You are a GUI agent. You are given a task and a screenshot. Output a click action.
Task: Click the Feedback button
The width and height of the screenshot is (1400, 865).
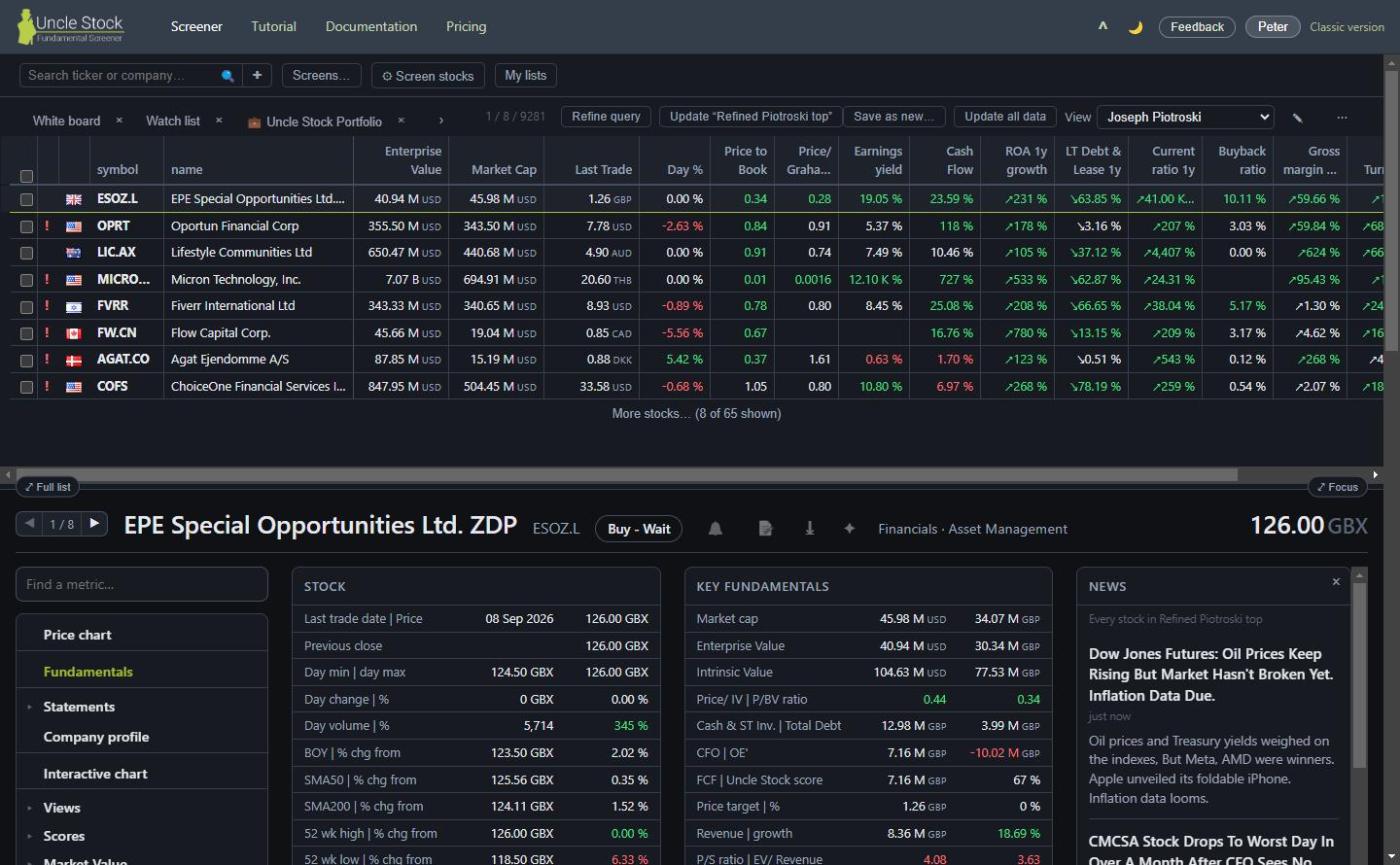1197,27
